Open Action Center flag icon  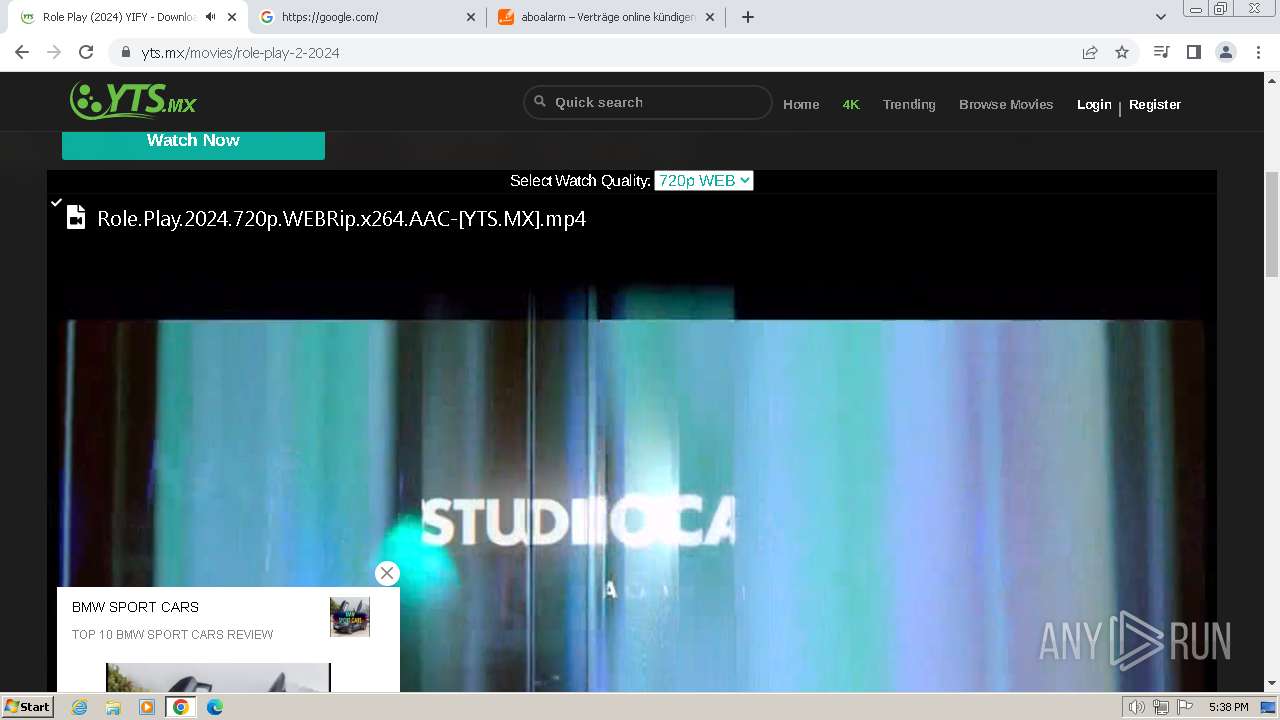point(1184,707)
